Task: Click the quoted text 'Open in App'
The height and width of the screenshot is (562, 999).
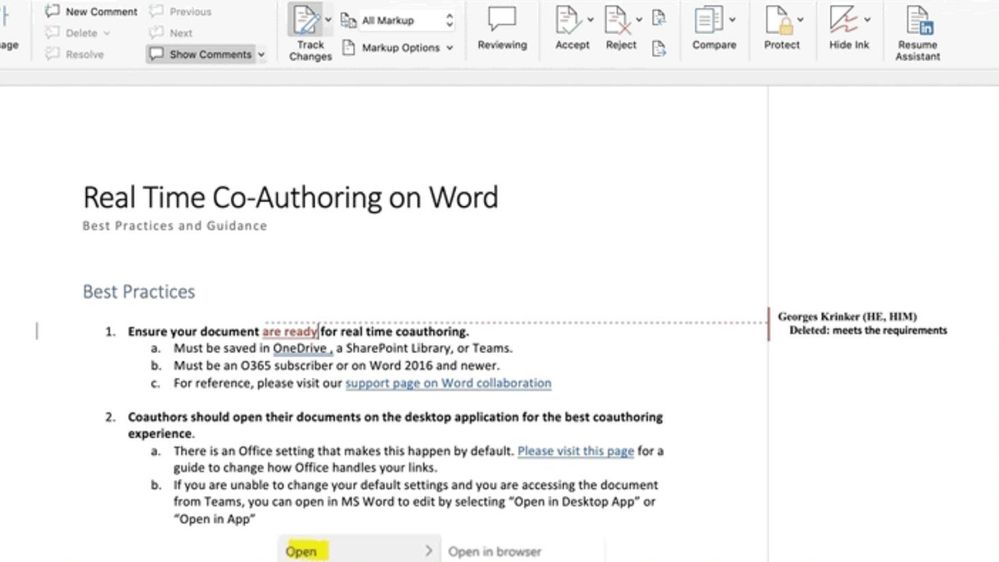Action: [214, 519]
